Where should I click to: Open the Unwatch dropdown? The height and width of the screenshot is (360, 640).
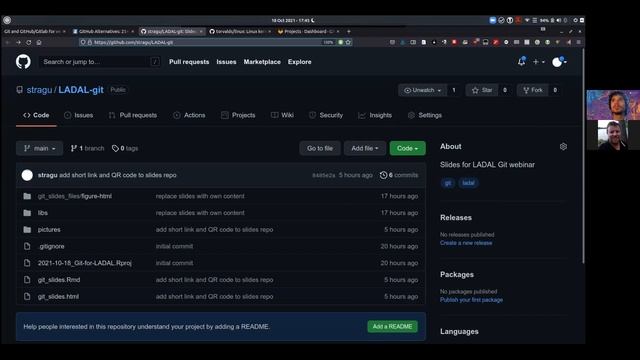[x=422, y=90]
